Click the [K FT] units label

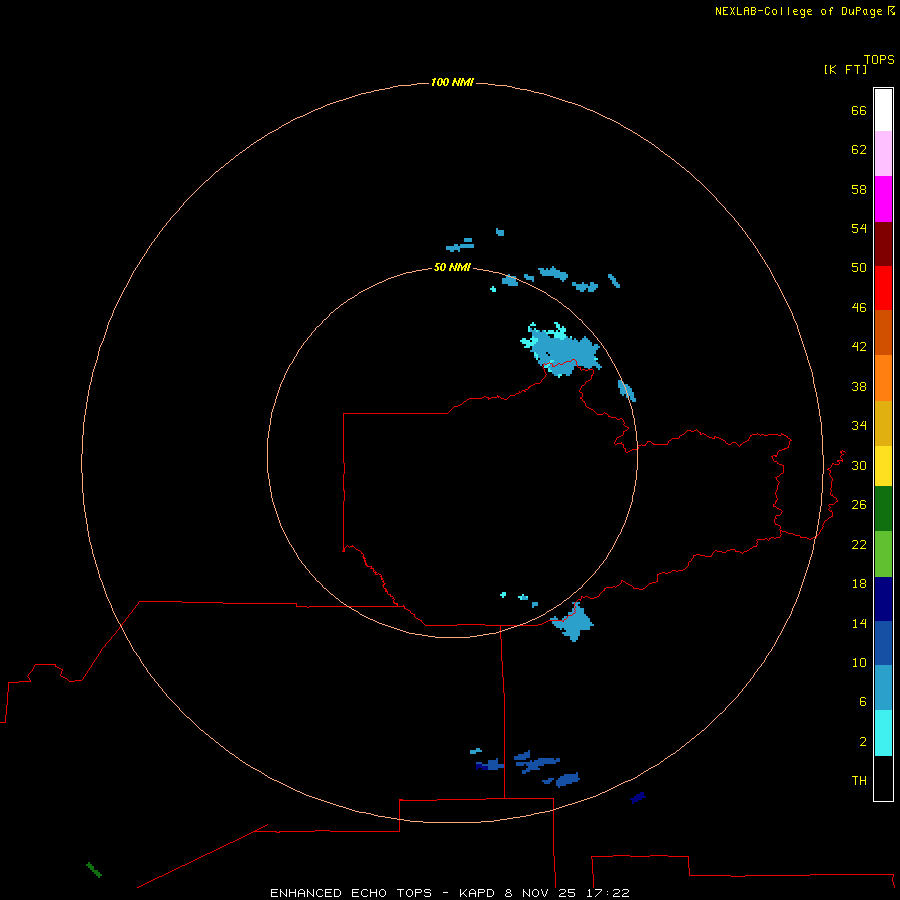click(x=845, y=69)
